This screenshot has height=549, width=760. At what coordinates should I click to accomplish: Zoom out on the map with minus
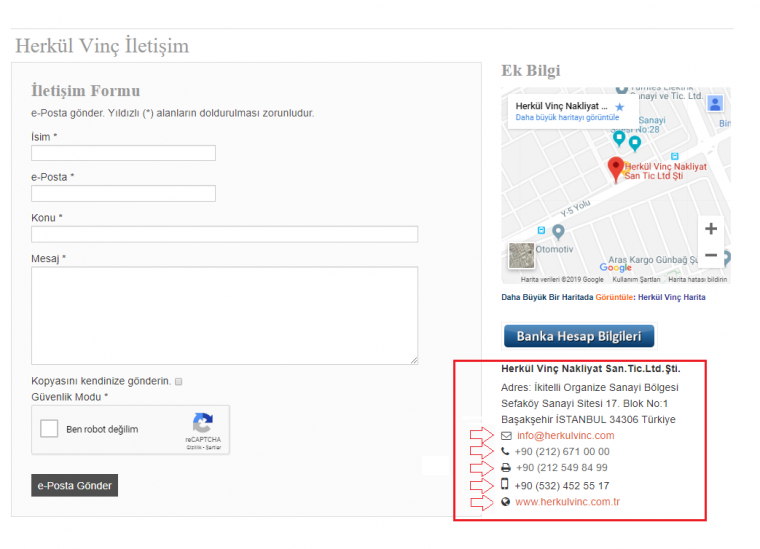pos(711,255)
